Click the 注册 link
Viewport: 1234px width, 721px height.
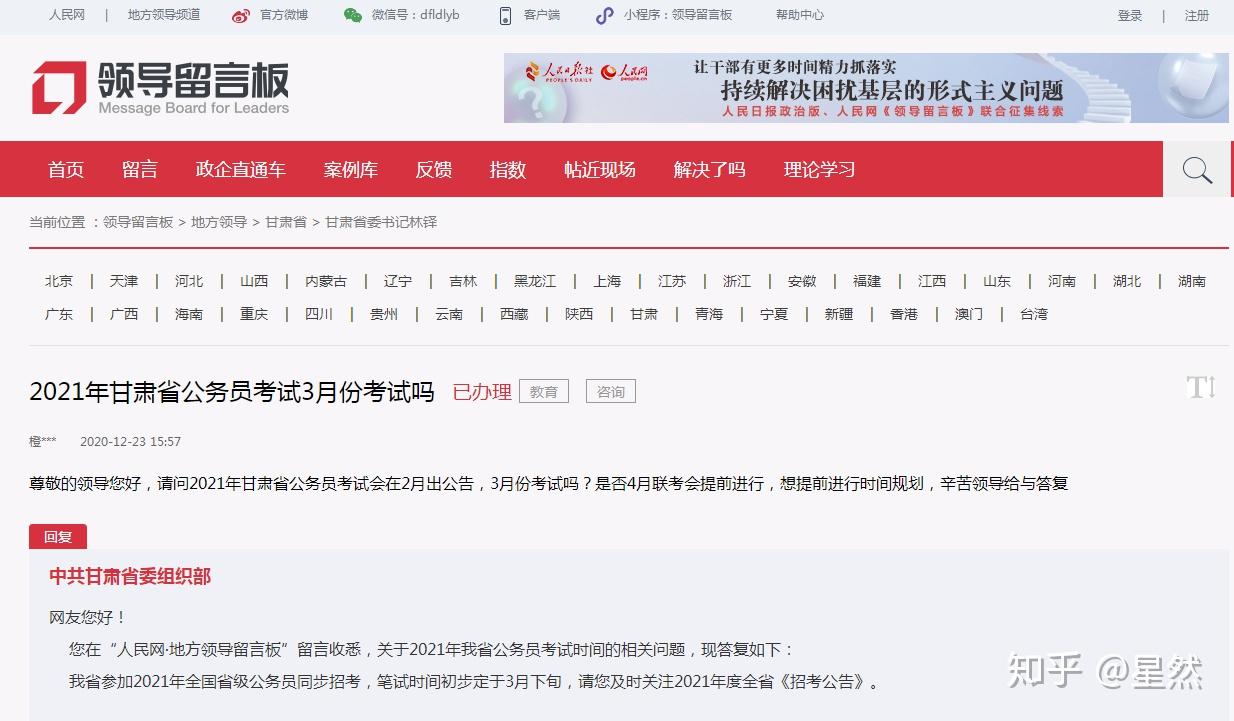(x=1197, y=15)
